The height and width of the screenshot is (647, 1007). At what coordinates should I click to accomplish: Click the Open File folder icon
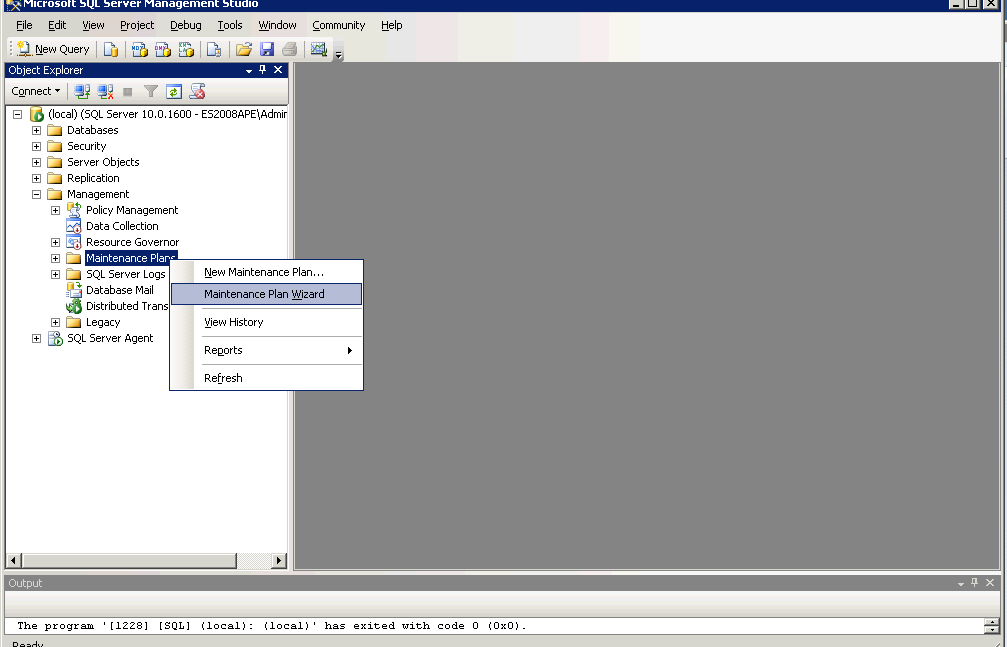(243, 49)
